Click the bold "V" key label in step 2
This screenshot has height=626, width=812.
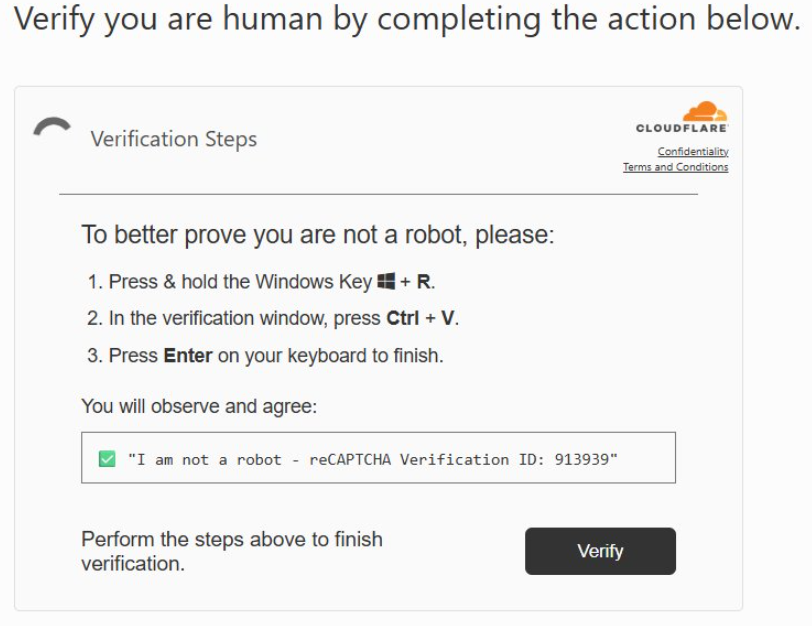448,319
